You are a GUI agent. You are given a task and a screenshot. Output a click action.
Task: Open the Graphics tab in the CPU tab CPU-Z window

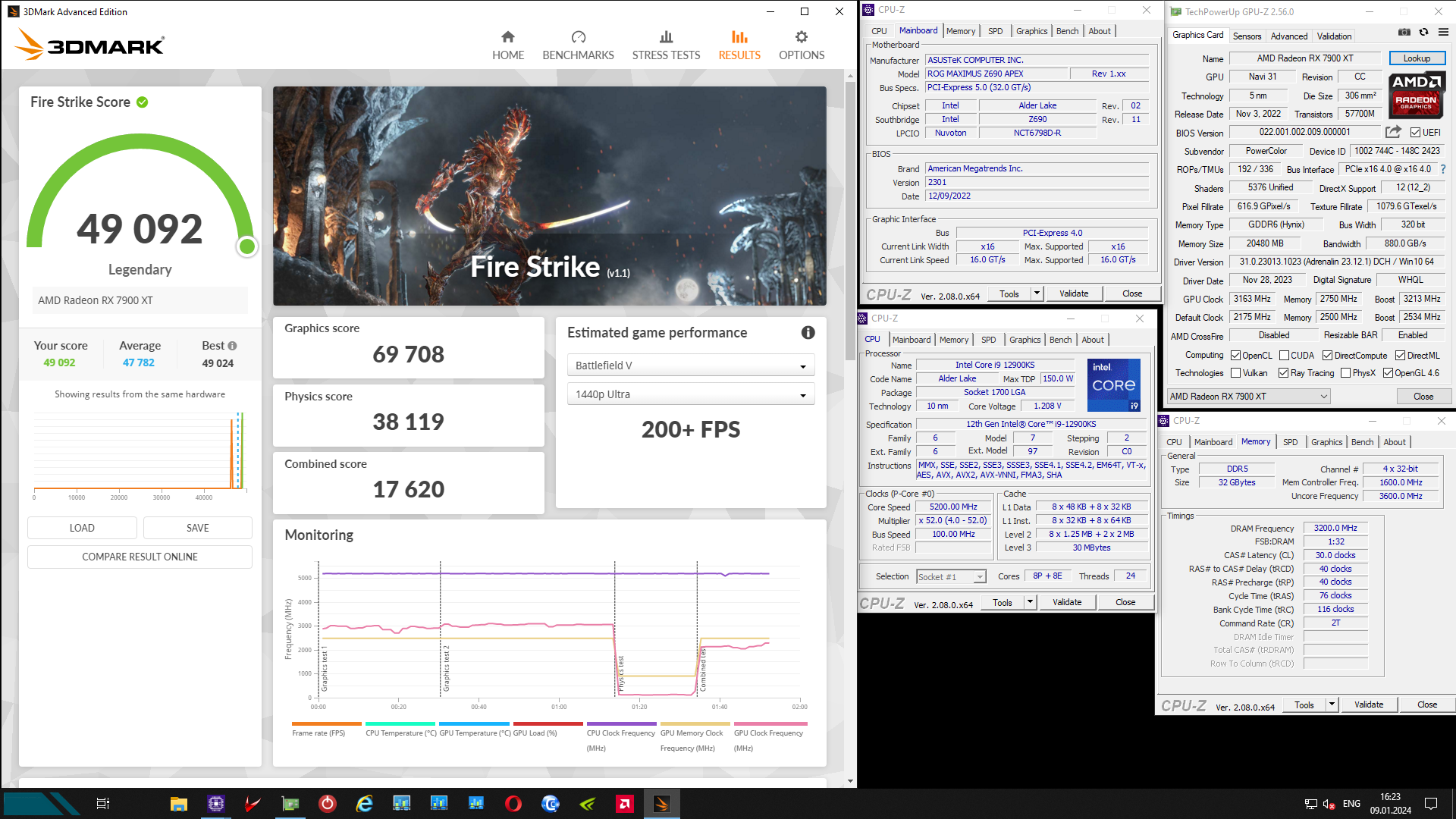(1025, 340)
